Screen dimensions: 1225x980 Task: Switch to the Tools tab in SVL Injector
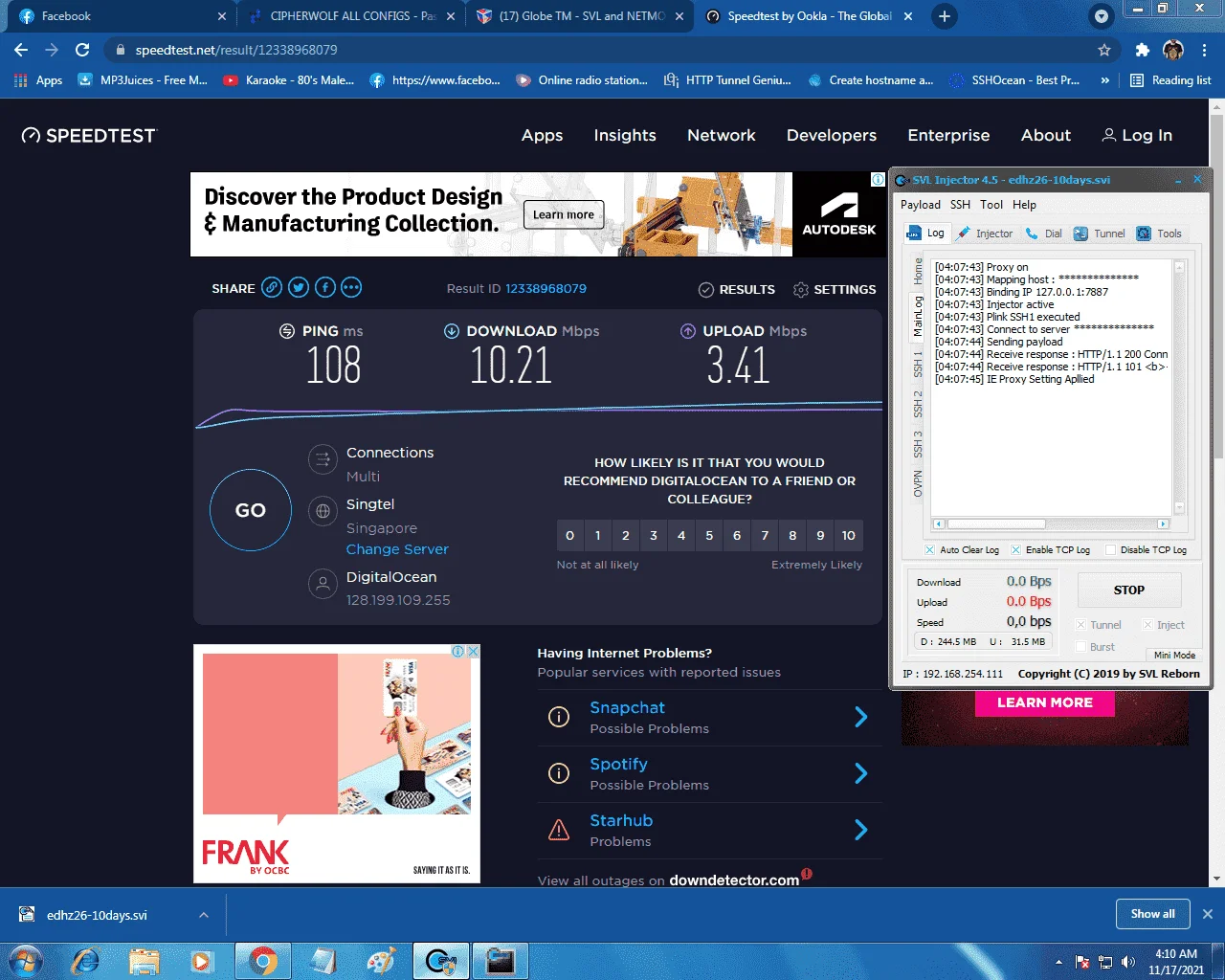1160,234
